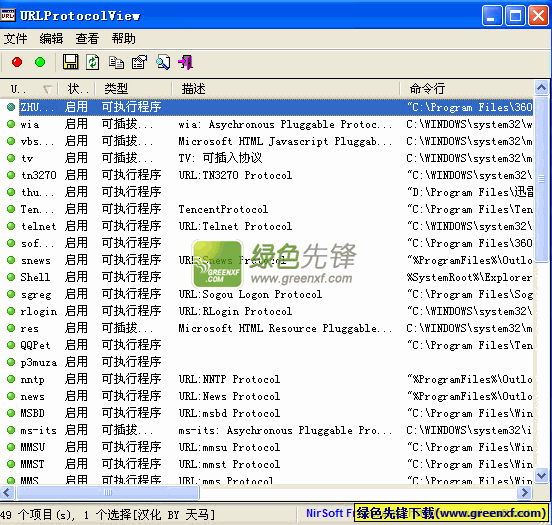Click the vertical scrollbar thumb
The image size is (552, 525).
[541, 179]
